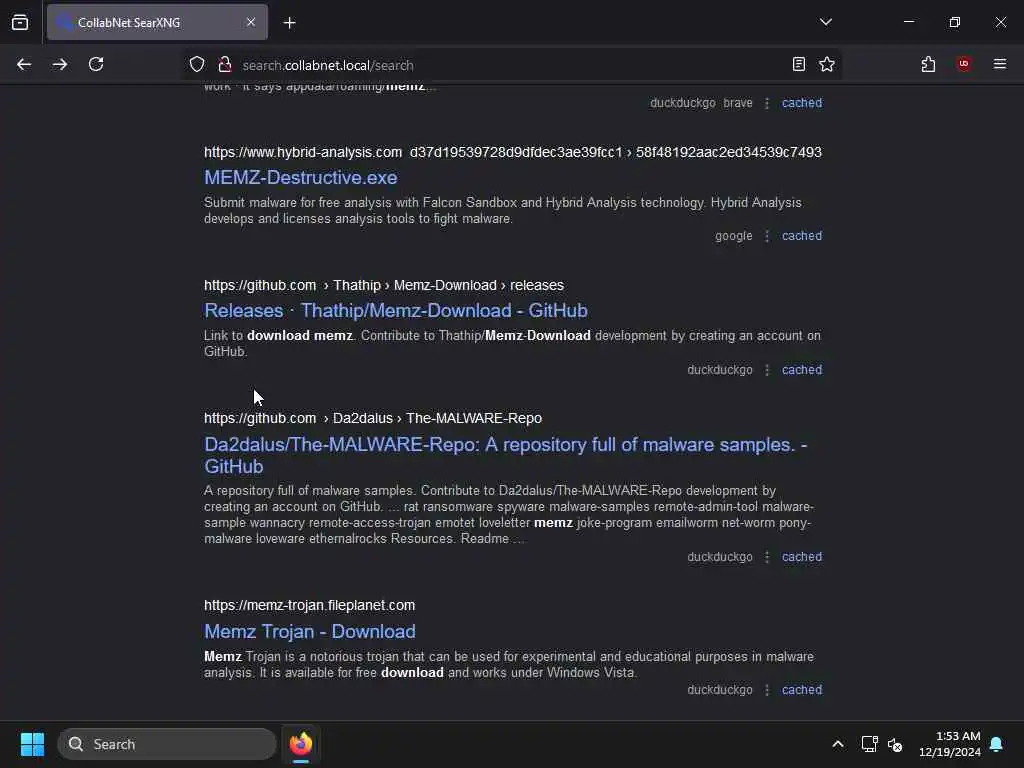This screenshot has height=768, width=1024.
Task: Click the hybrid-analysis.com result URL
Action: pos(513,152)
